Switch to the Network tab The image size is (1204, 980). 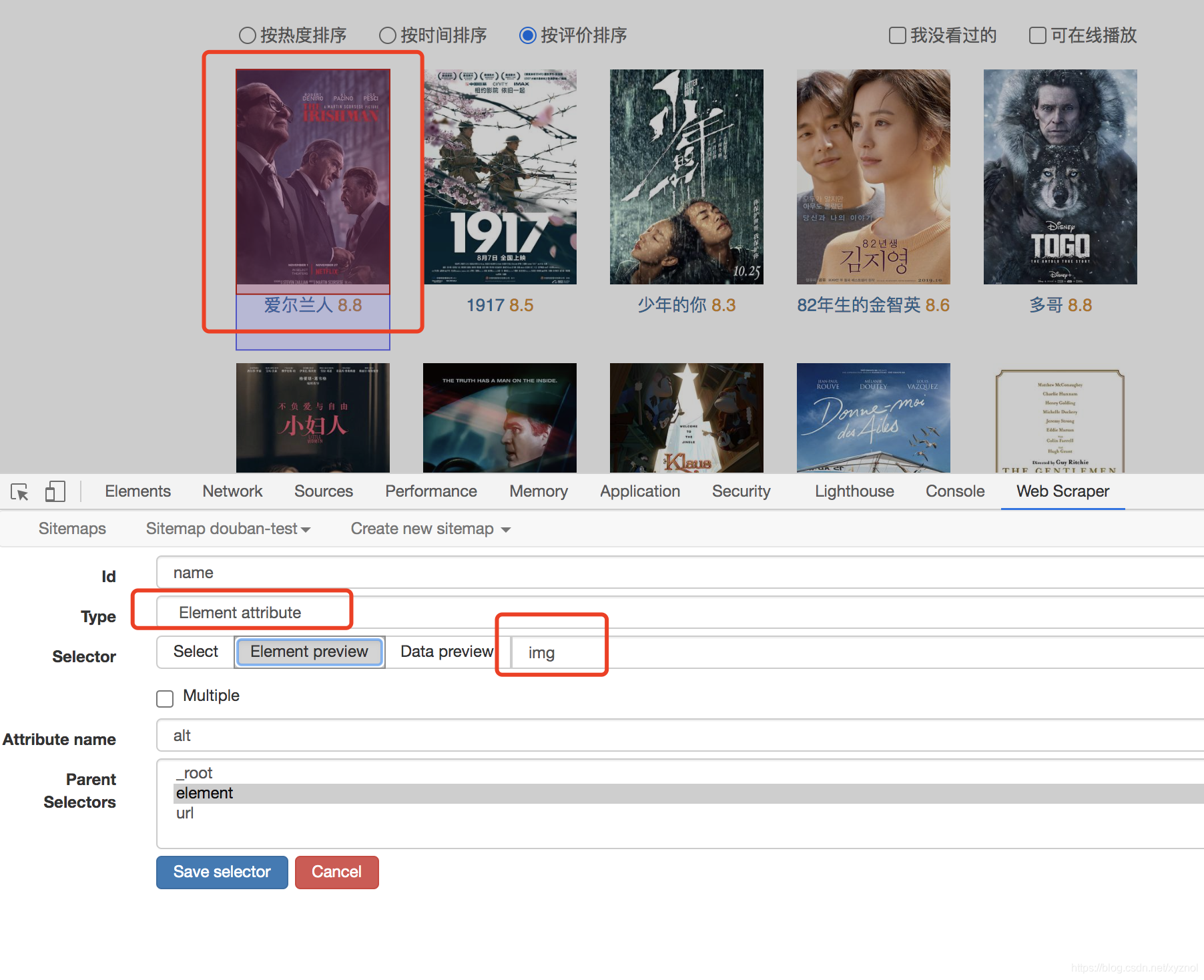click(x=232, y=491)
